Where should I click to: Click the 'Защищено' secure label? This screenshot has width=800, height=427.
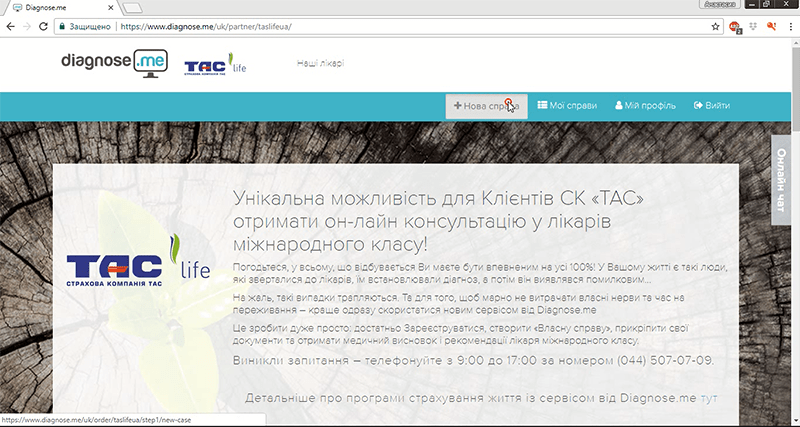(90, 27)
